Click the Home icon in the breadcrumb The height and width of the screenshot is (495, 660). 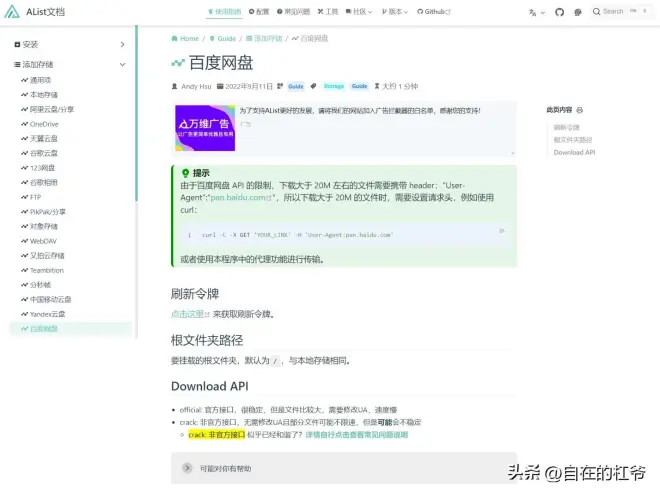175,39
